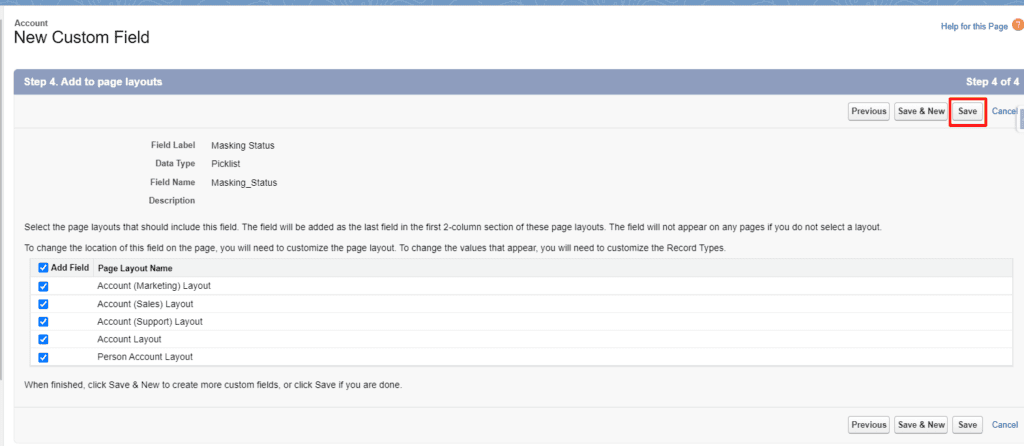
Task: Click the top Previous button
Action: 868,111
